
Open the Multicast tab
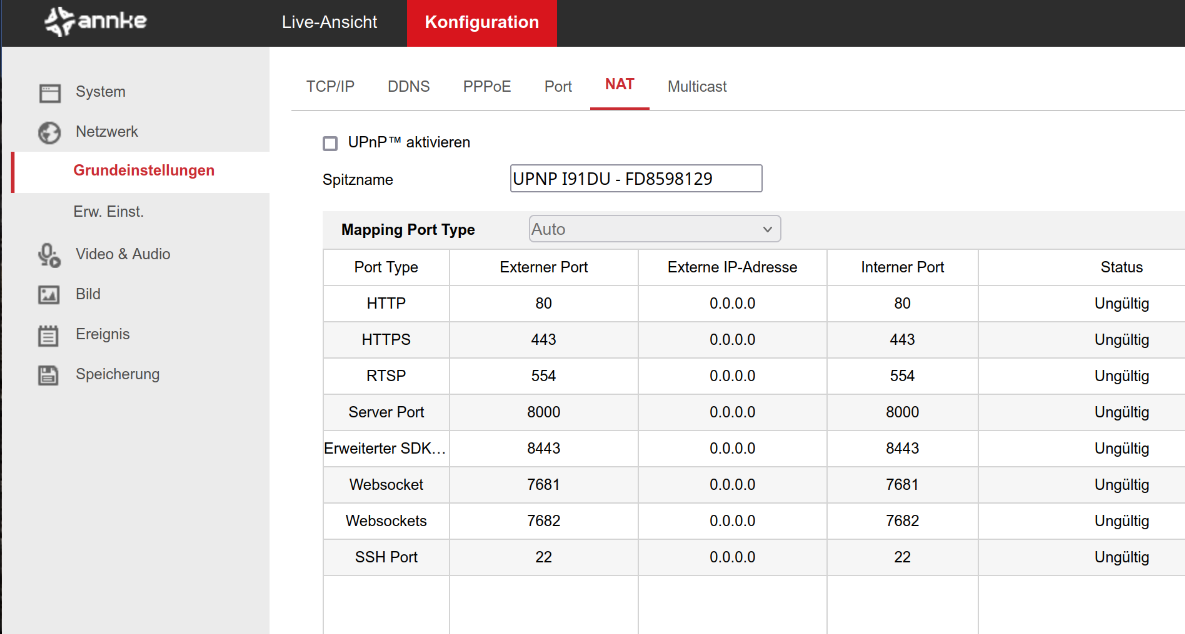point(697,87)
